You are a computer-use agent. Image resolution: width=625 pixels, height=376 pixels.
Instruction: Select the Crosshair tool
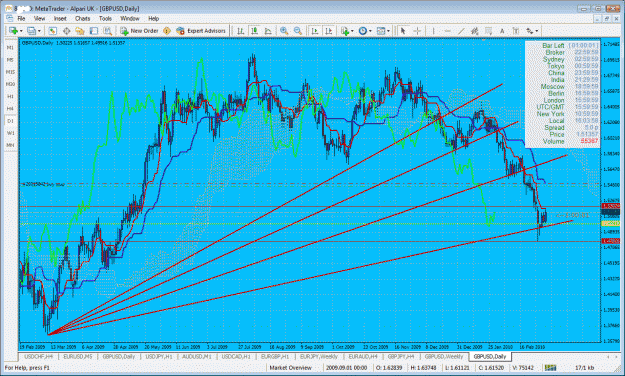[x=417, y=31]
